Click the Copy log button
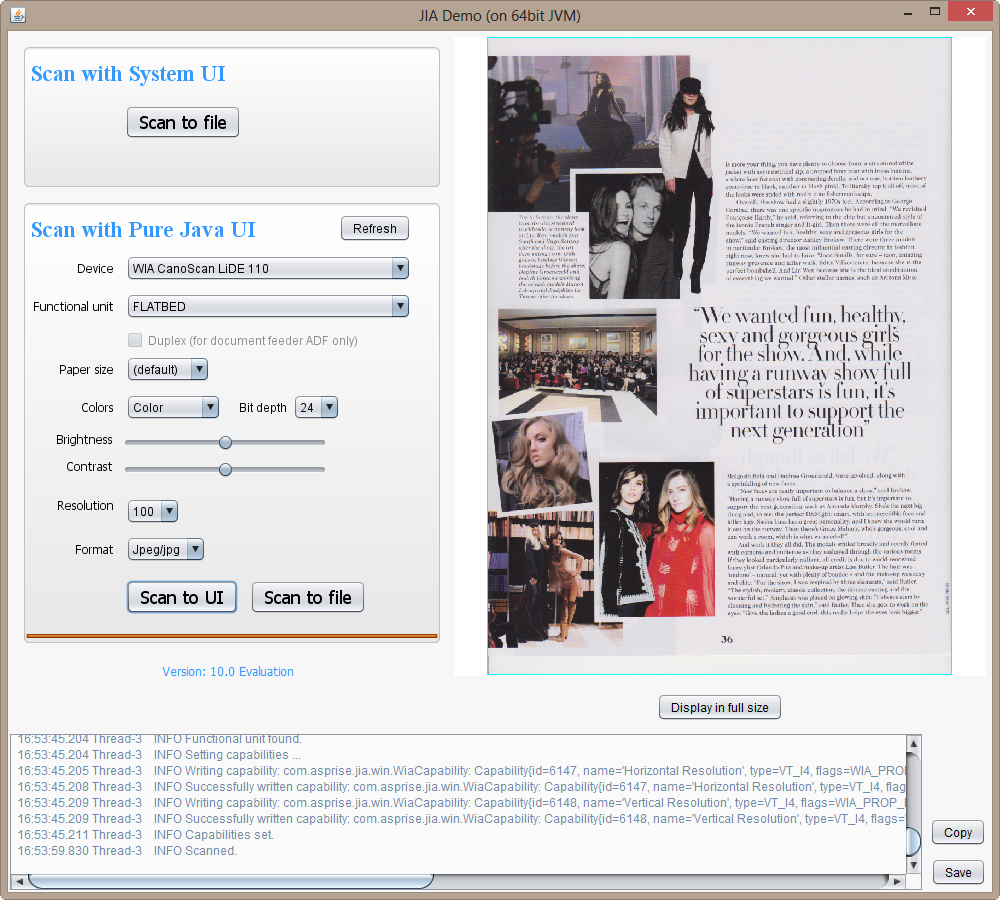Viewport: 1000px width, 900px height. (x=957, y=832)
